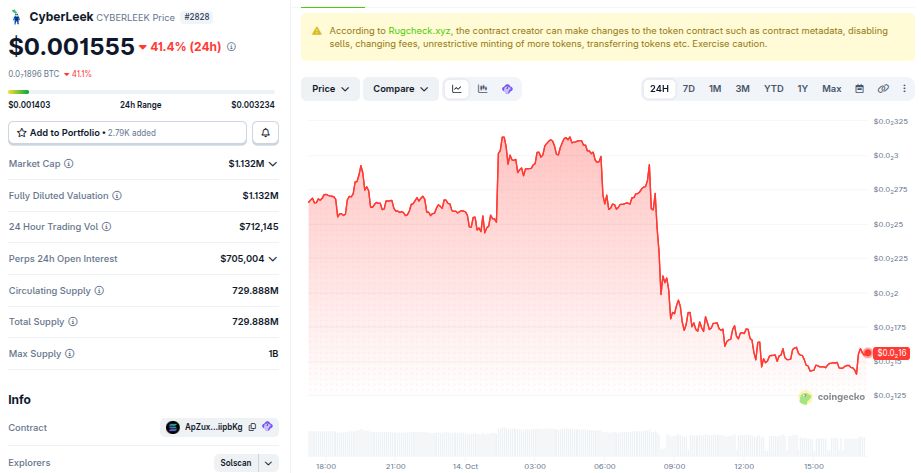Open the calendar date range picker
The height and width of the screenshot is (473, 921).
(x=859, y=89)
